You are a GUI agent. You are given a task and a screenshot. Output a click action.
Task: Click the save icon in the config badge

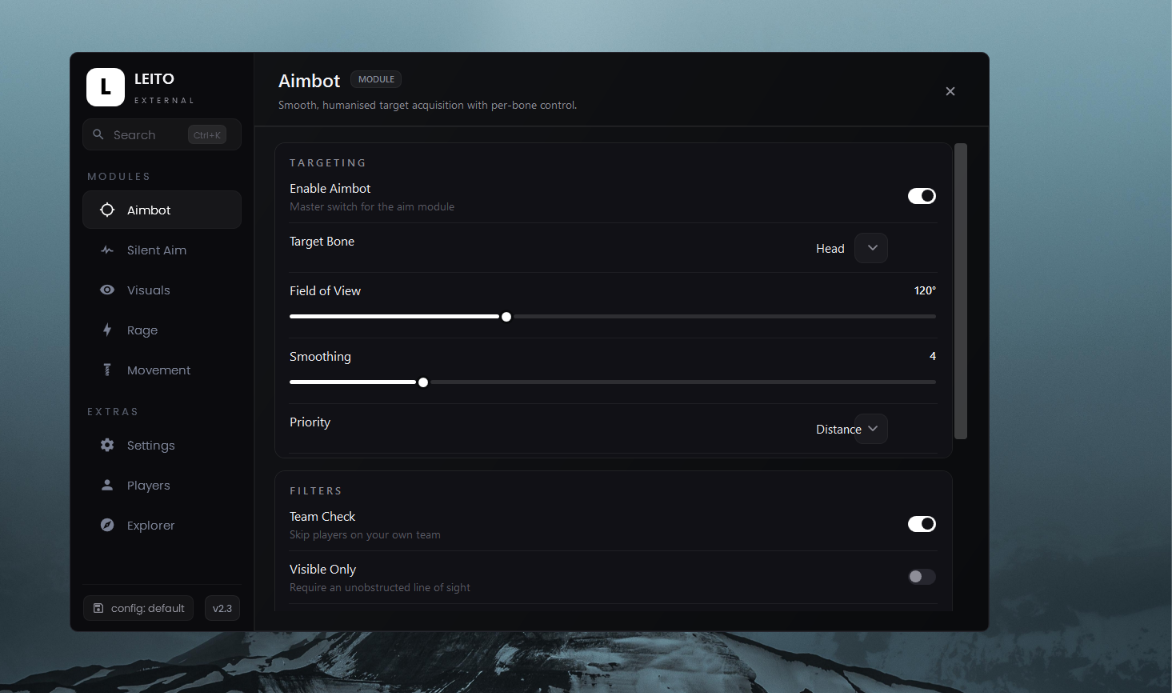[x=98, y=608]
